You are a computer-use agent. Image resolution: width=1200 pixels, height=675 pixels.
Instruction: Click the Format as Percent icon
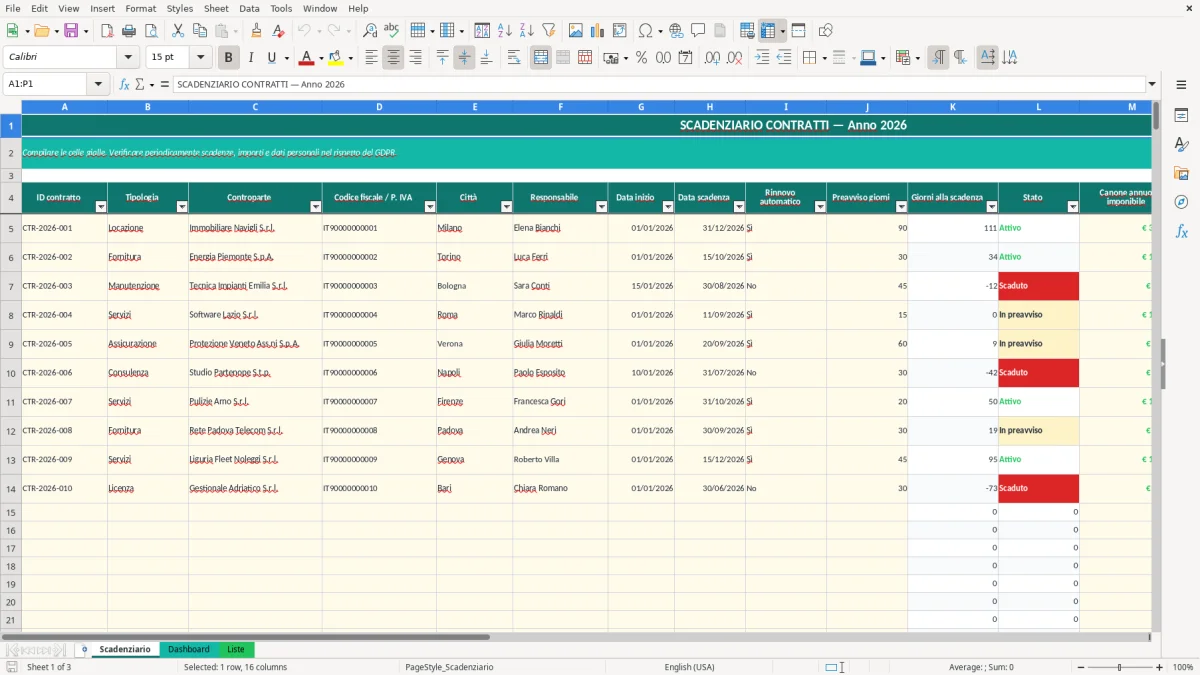(642, 58)
